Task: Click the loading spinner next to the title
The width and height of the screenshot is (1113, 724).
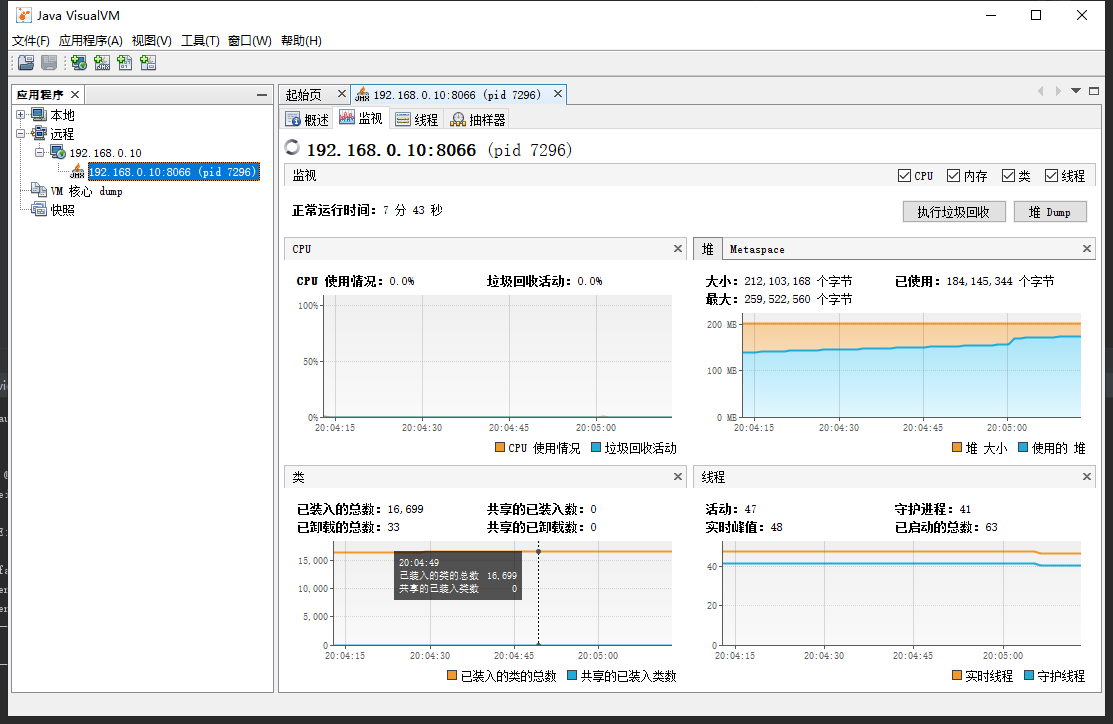Action: 292,147
